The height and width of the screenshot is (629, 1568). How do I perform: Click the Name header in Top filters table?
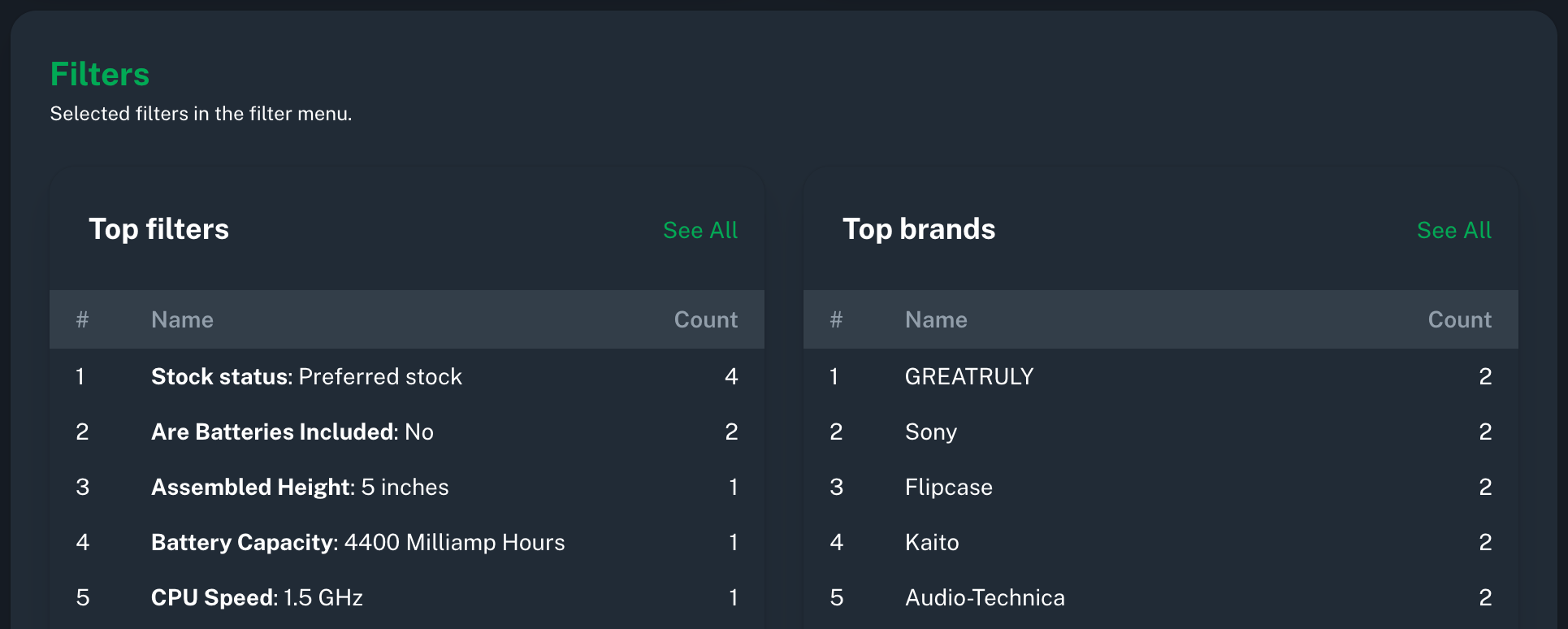click(x=182, y=320)
